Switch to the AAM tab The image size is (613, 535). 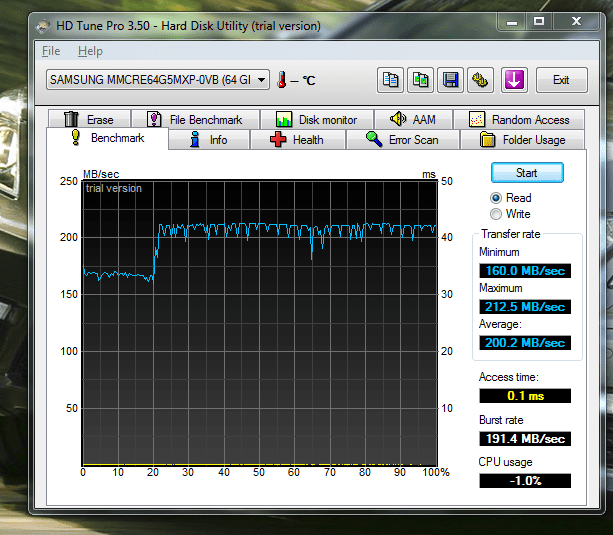413,119
